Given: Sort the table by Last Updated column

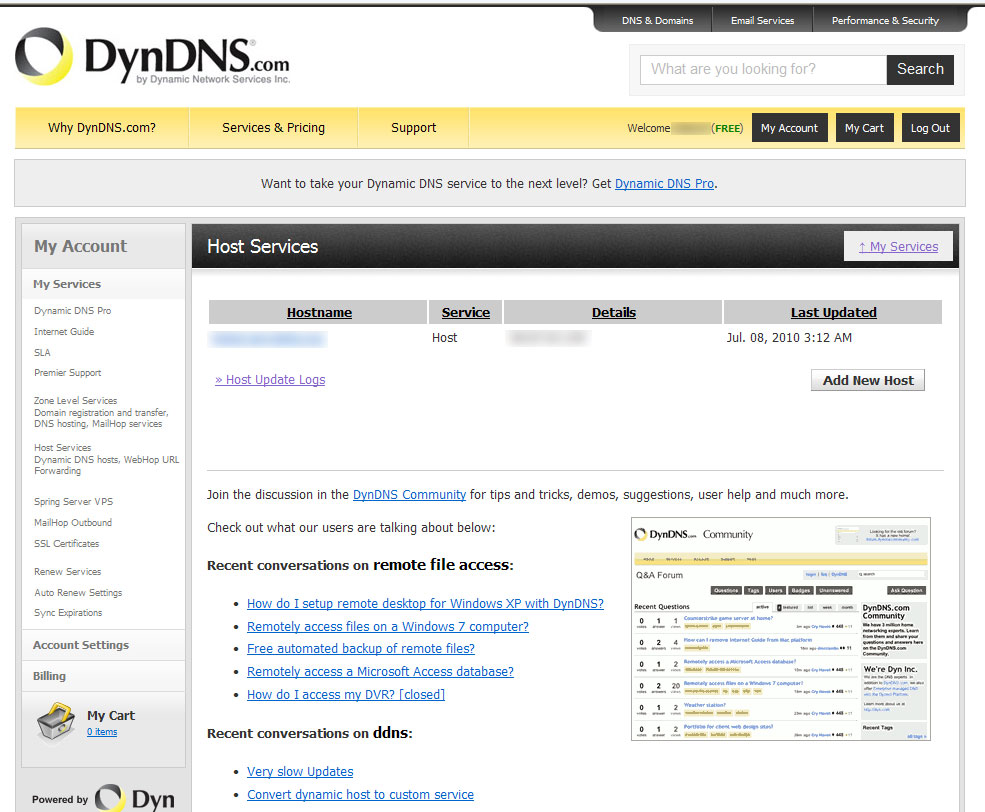Looking at the screenshot, I should [834, 312].
